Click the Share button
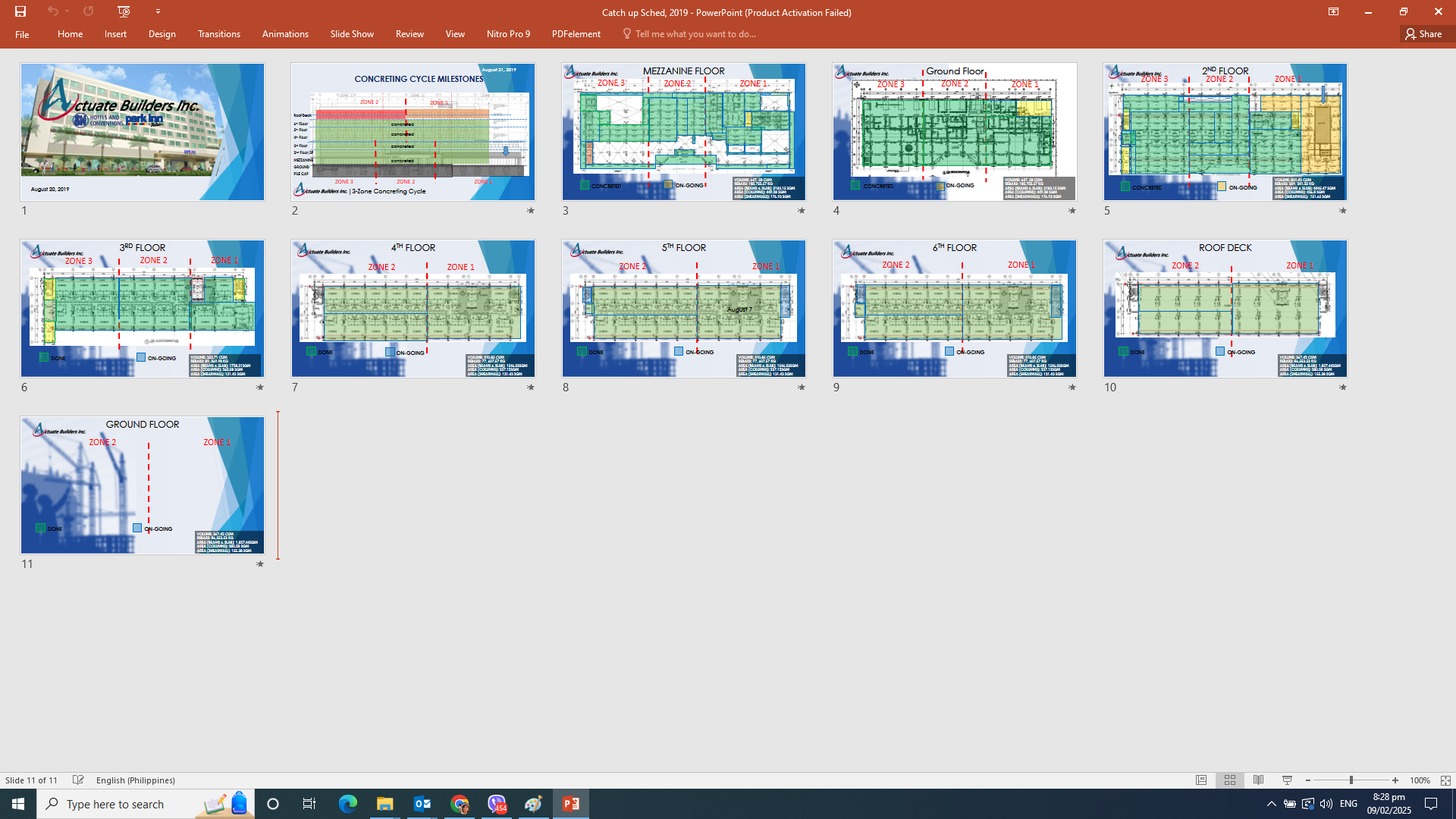 click(1424, 34)
